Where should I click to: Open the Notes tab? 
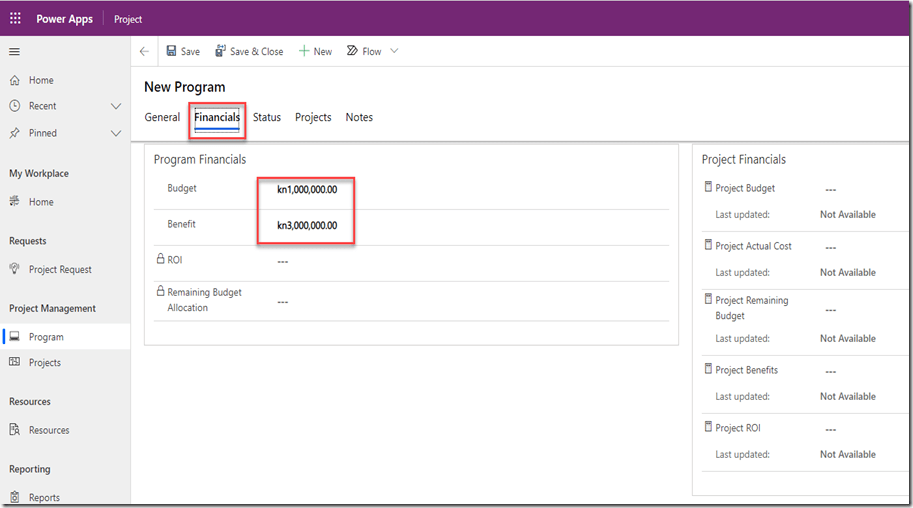(359, 117)
